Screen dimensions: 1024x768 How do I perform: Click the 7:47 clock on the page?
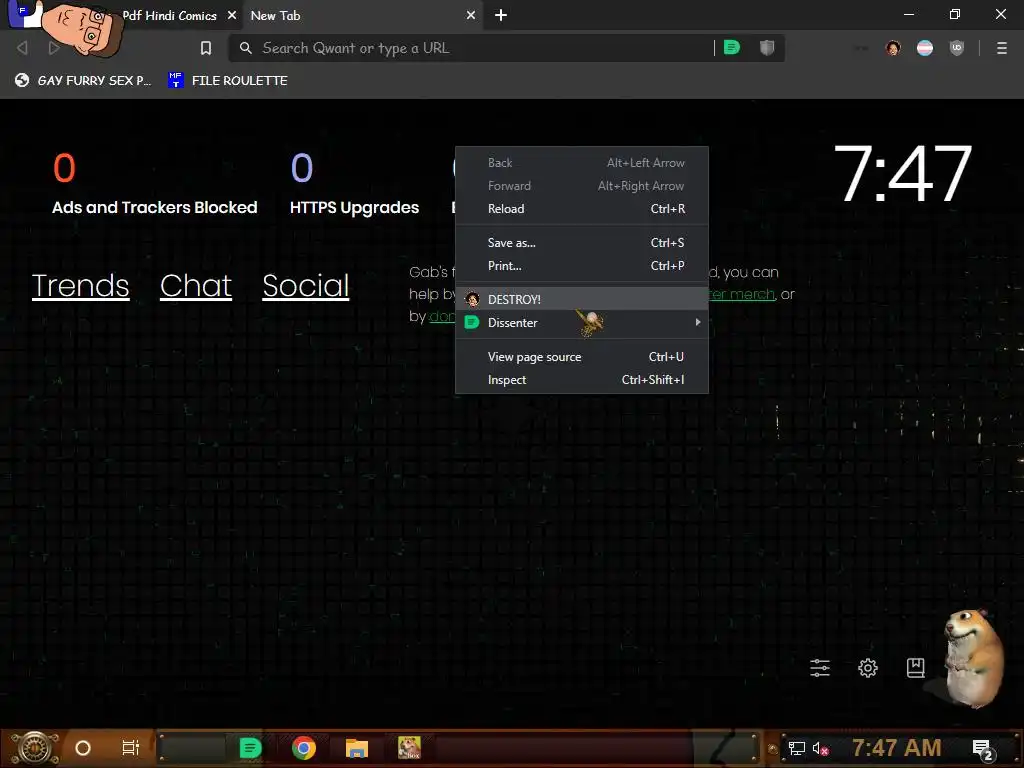point(903,174)
